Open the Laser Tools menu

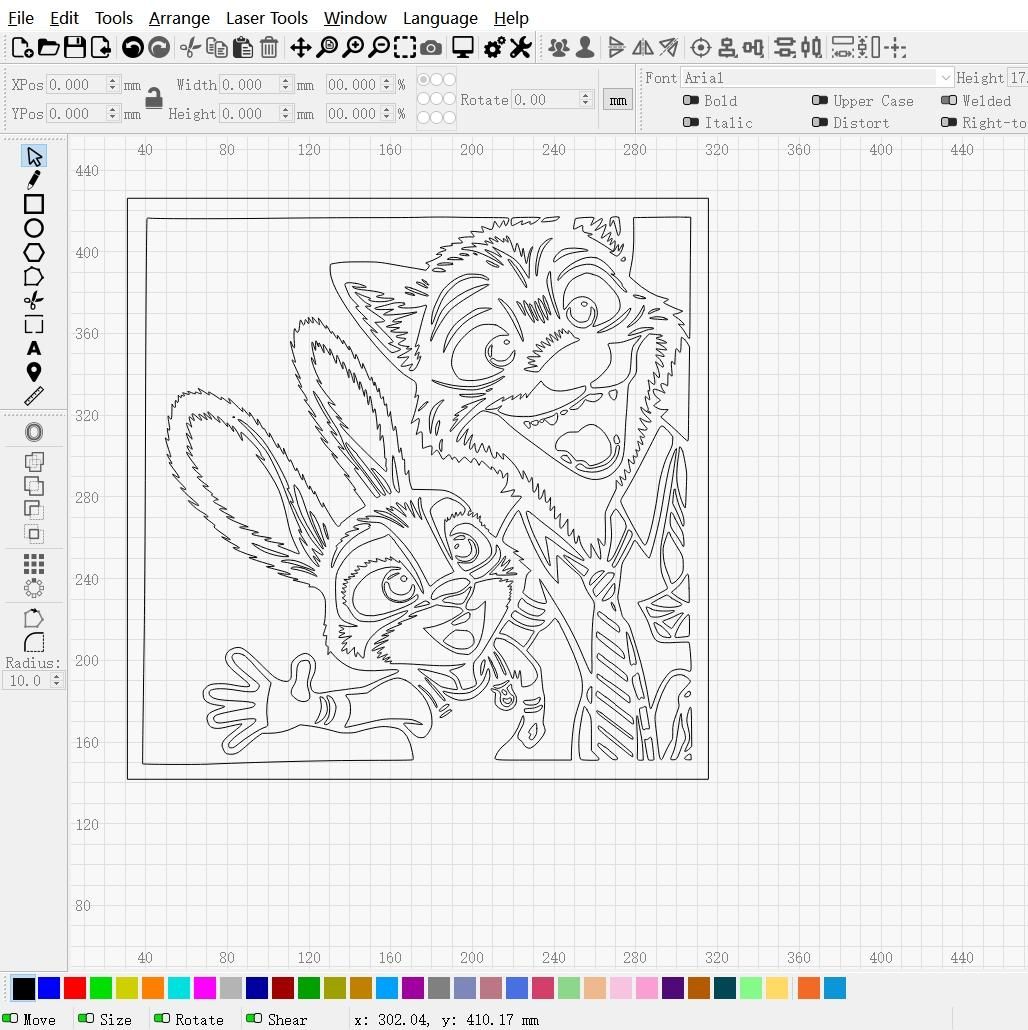click(x=267, y=18)
